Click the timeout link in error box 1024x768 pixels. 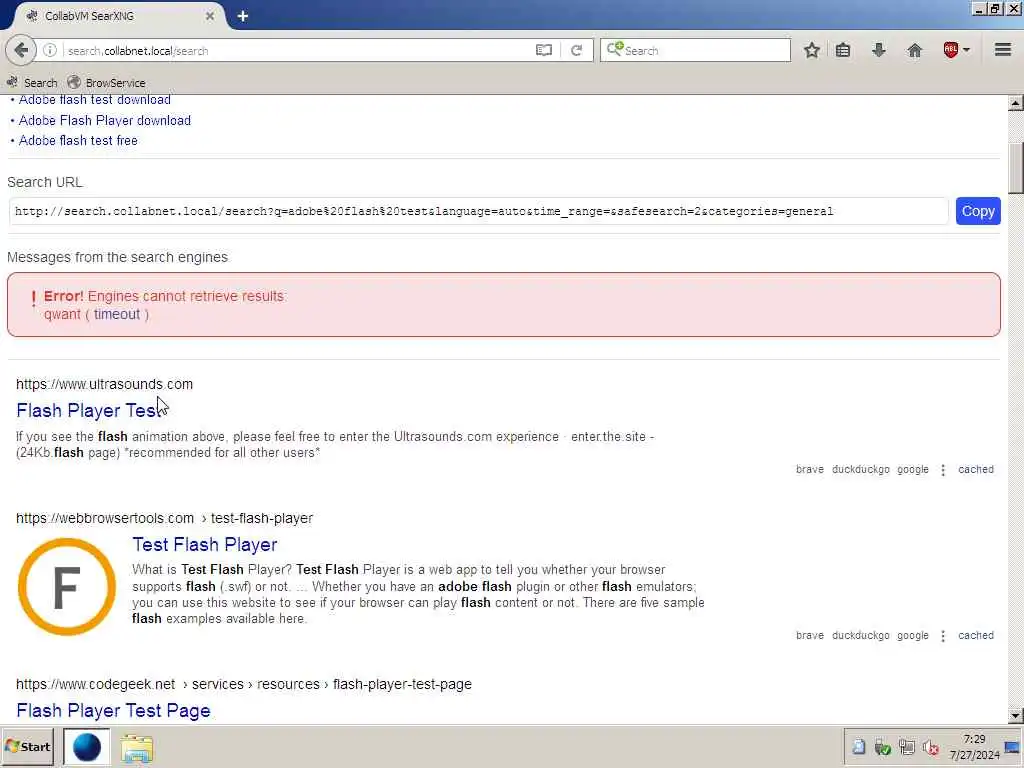117,314
